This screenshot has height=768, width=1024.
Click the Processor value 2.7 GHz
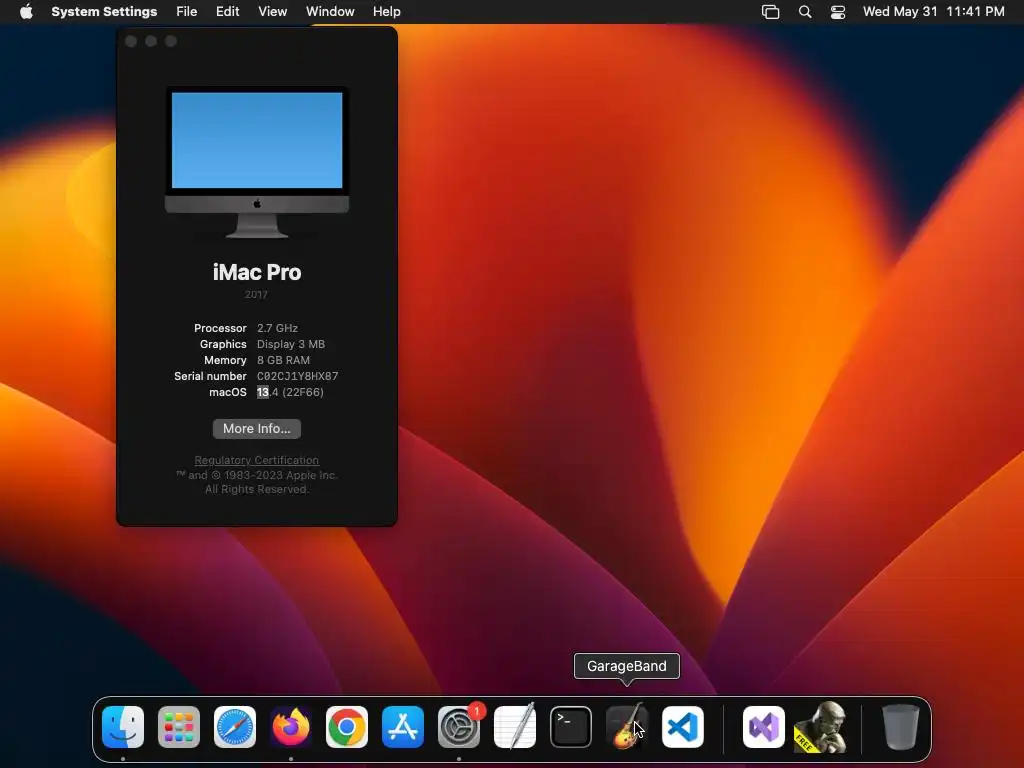(x=277, y=328)
